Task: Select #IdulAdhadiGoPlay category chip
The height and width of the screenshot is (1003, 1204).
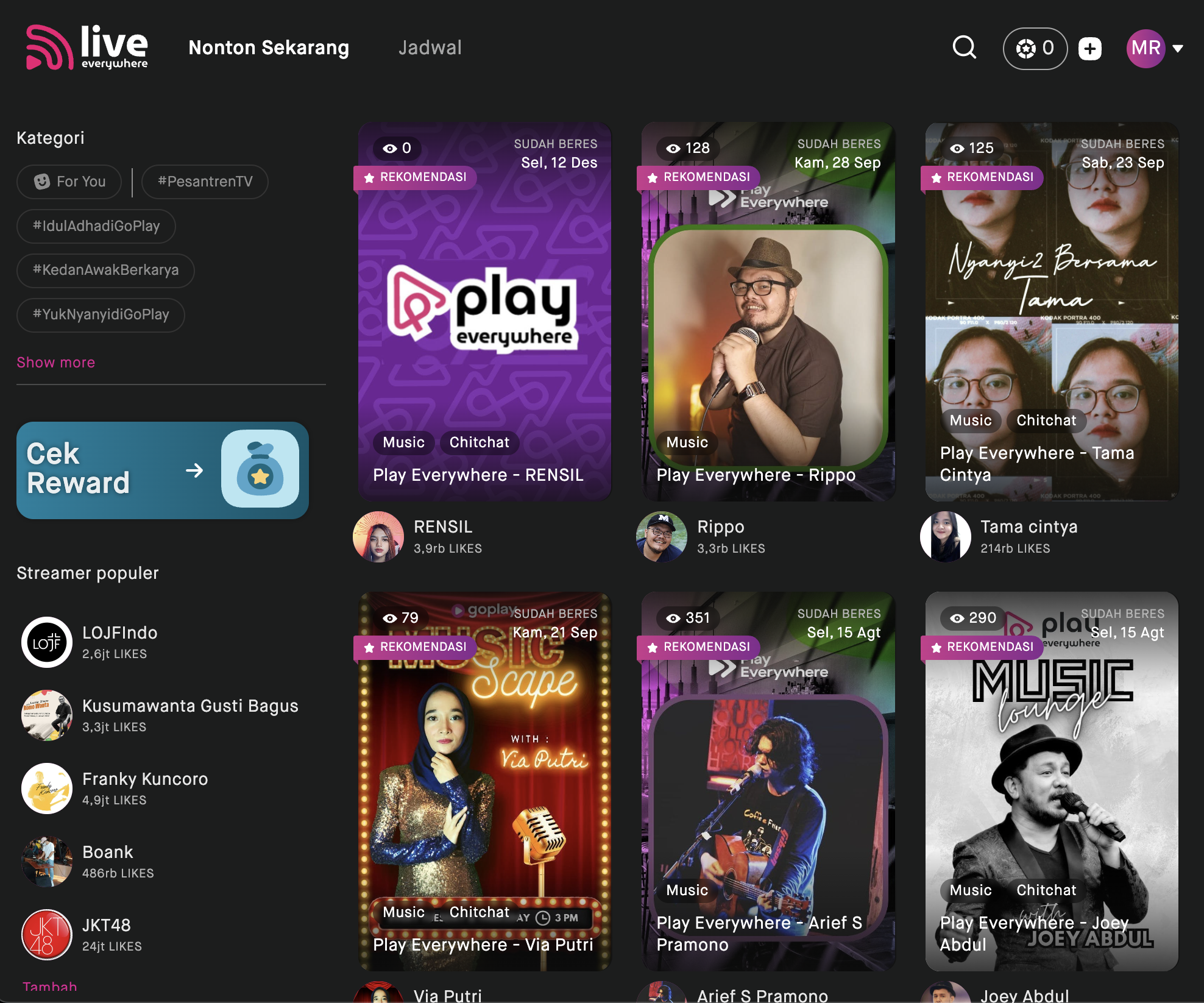Action: click(x=96, y=226)
